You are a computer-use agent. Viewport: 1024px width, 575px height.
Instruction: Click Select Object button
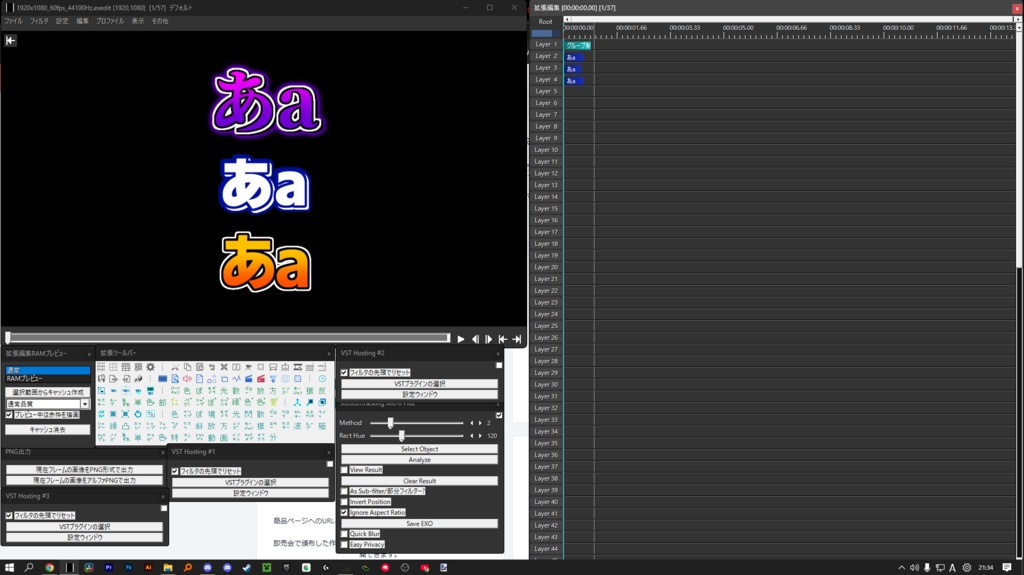pos(419,449)
